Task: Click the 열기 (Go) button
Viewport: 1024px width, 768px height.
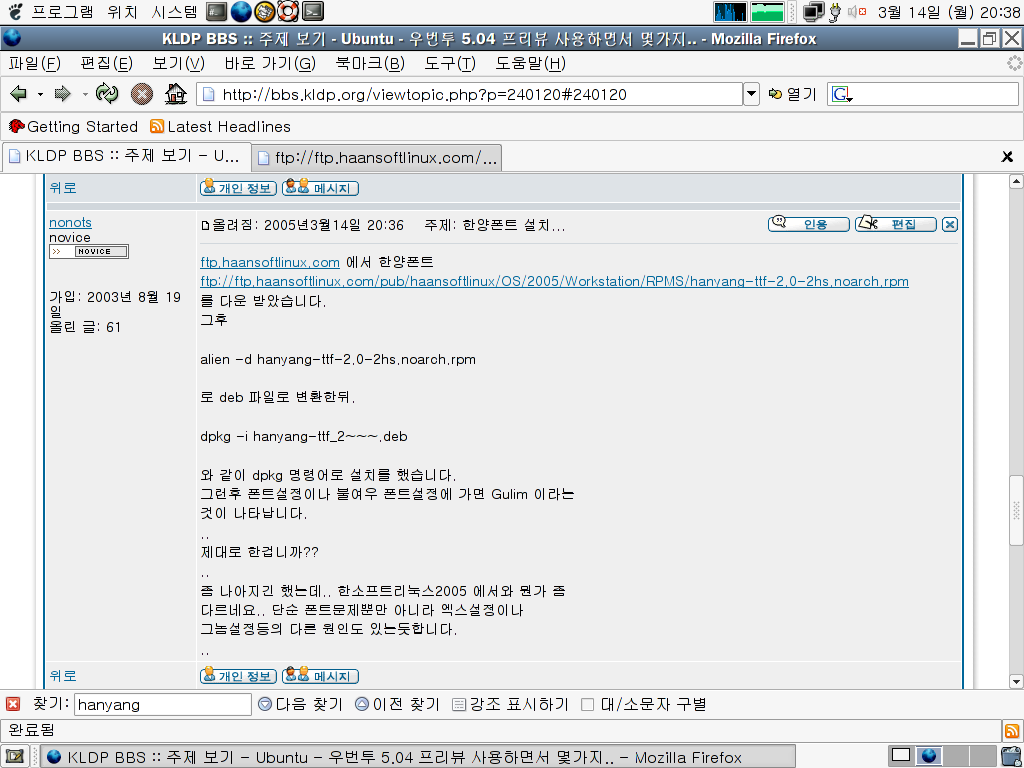Action: coord(792,94)
